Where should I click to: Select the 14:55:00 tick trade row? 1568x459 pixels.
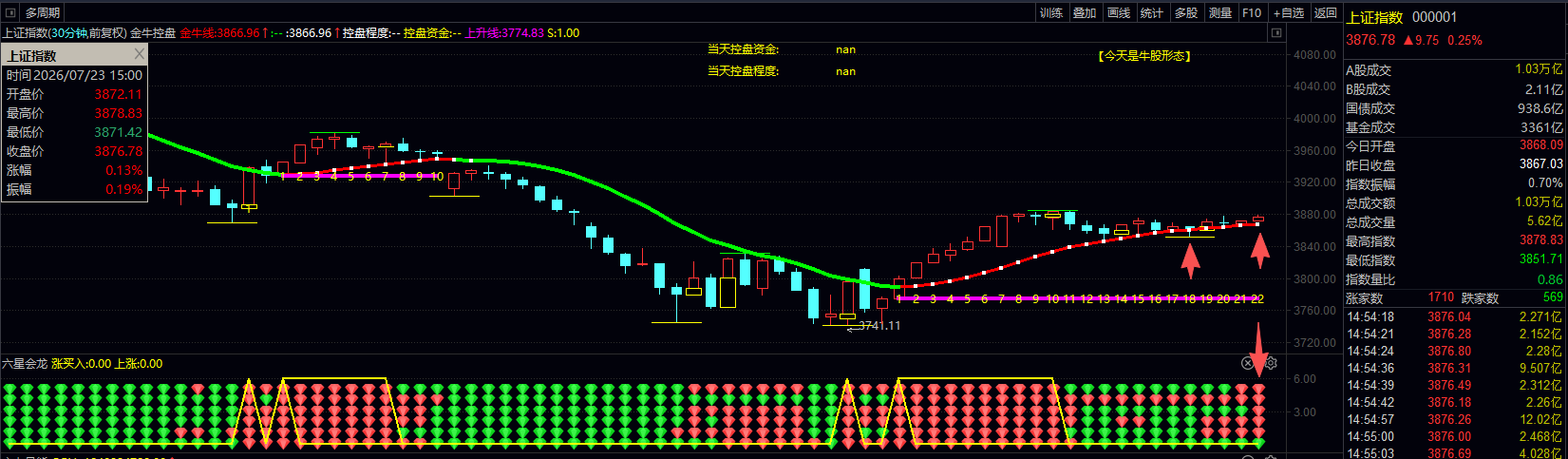click(x=1454, y=436)
